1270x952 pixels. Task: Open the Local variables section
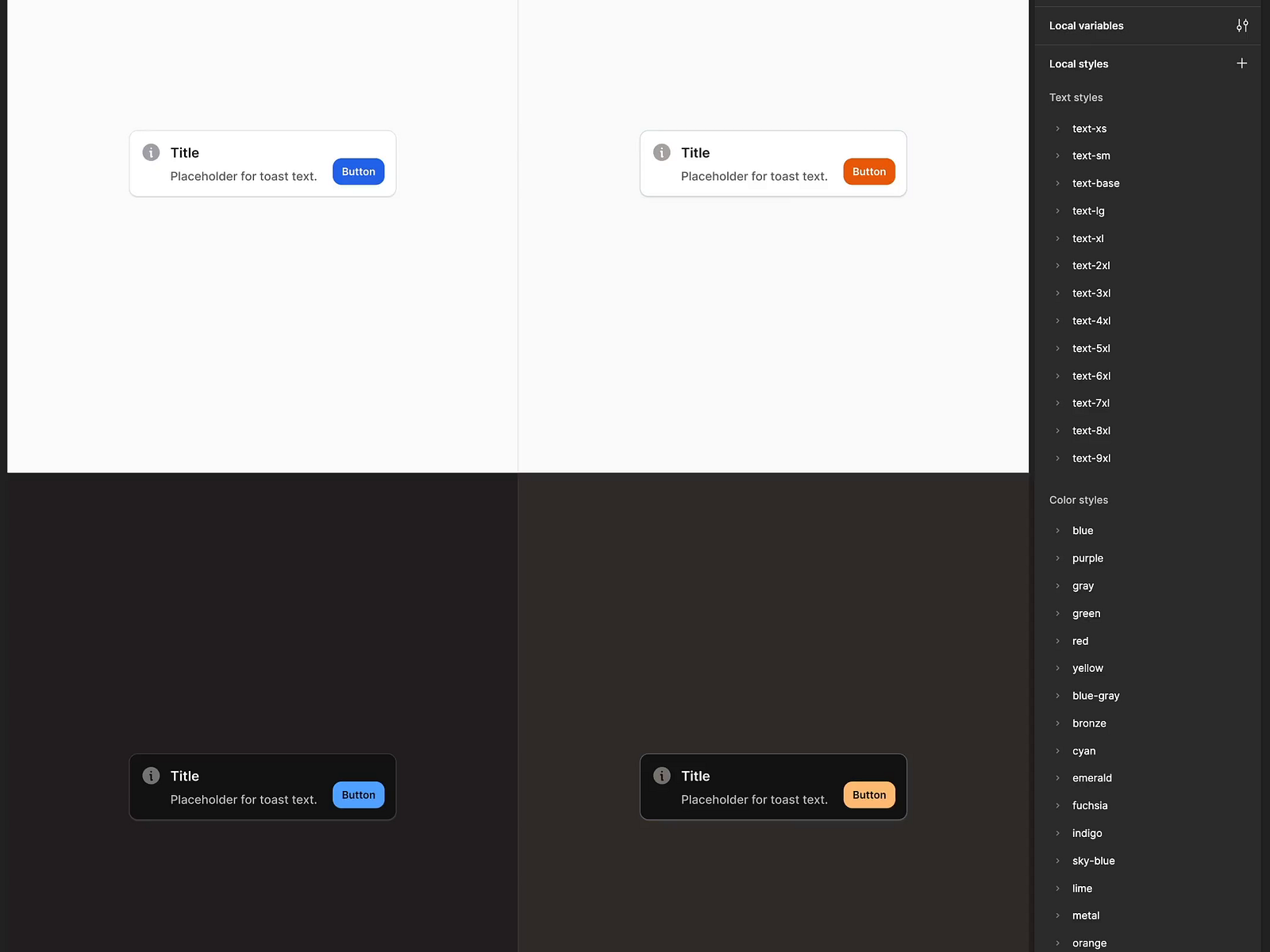pyautogui.click(x=1086, y=25)
